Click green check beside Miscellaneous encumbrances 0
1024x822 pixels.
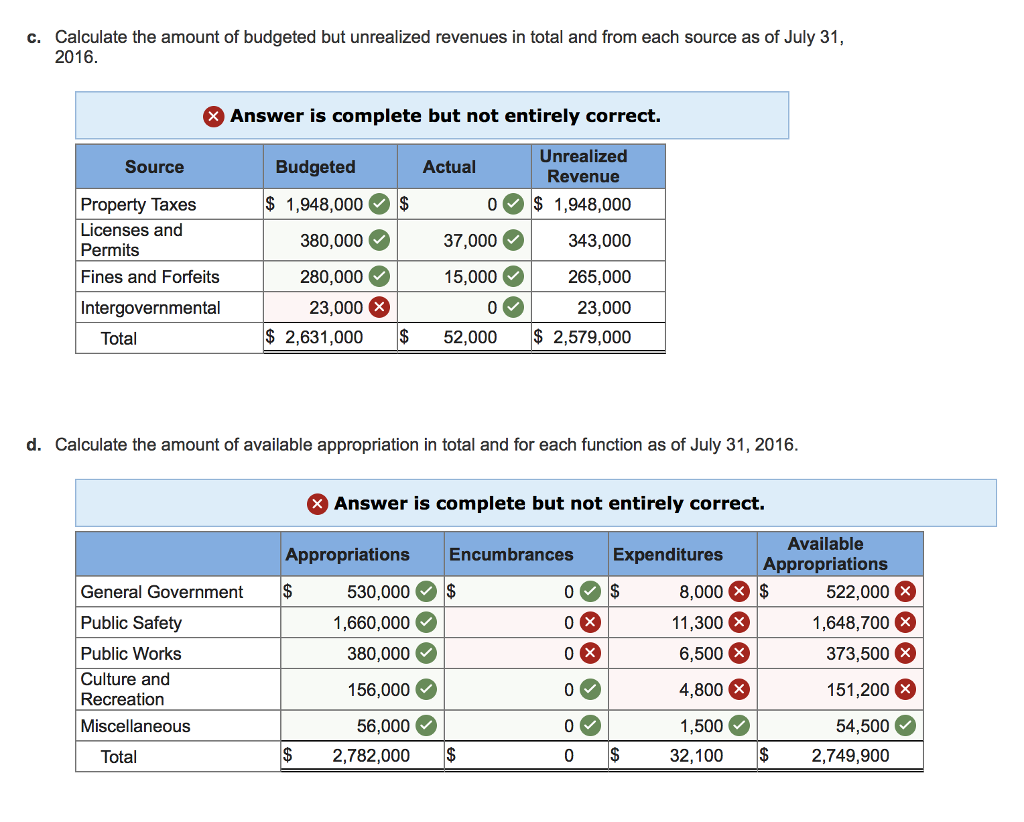(x=590, y=725)
